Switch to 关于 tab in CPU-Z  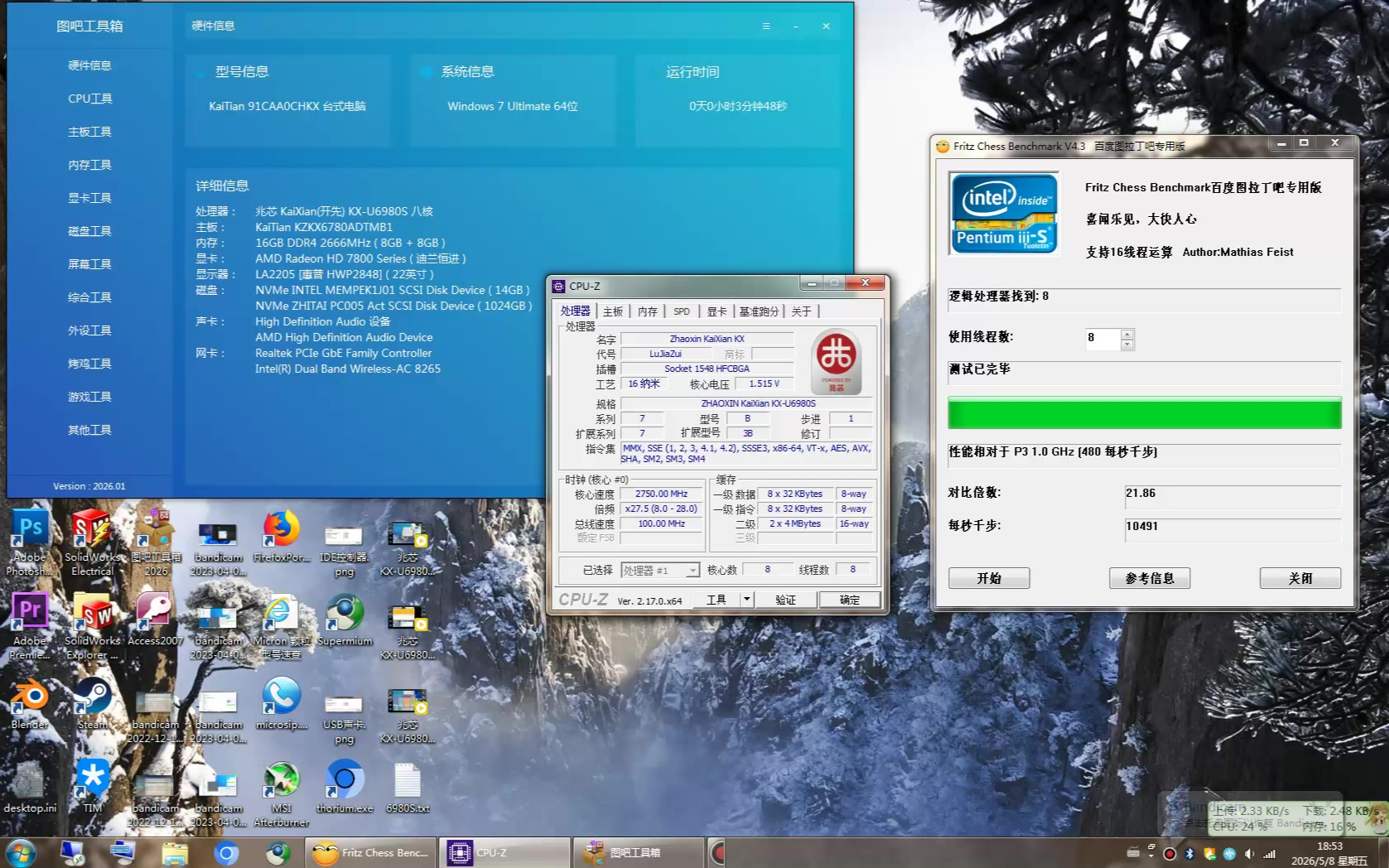801,311
